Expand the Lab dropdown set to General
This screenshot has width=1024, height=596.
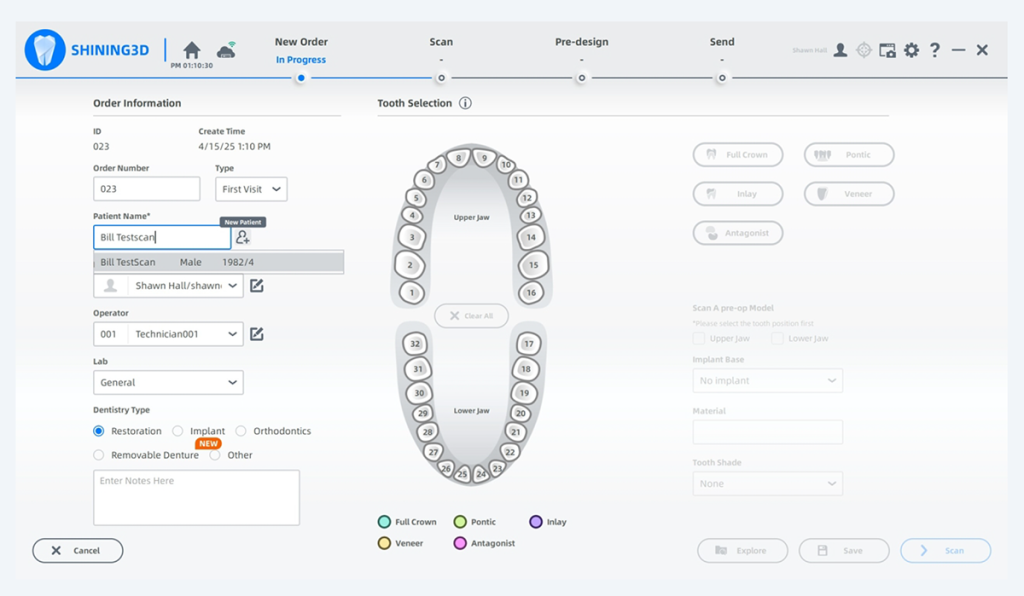click(168, 382)
